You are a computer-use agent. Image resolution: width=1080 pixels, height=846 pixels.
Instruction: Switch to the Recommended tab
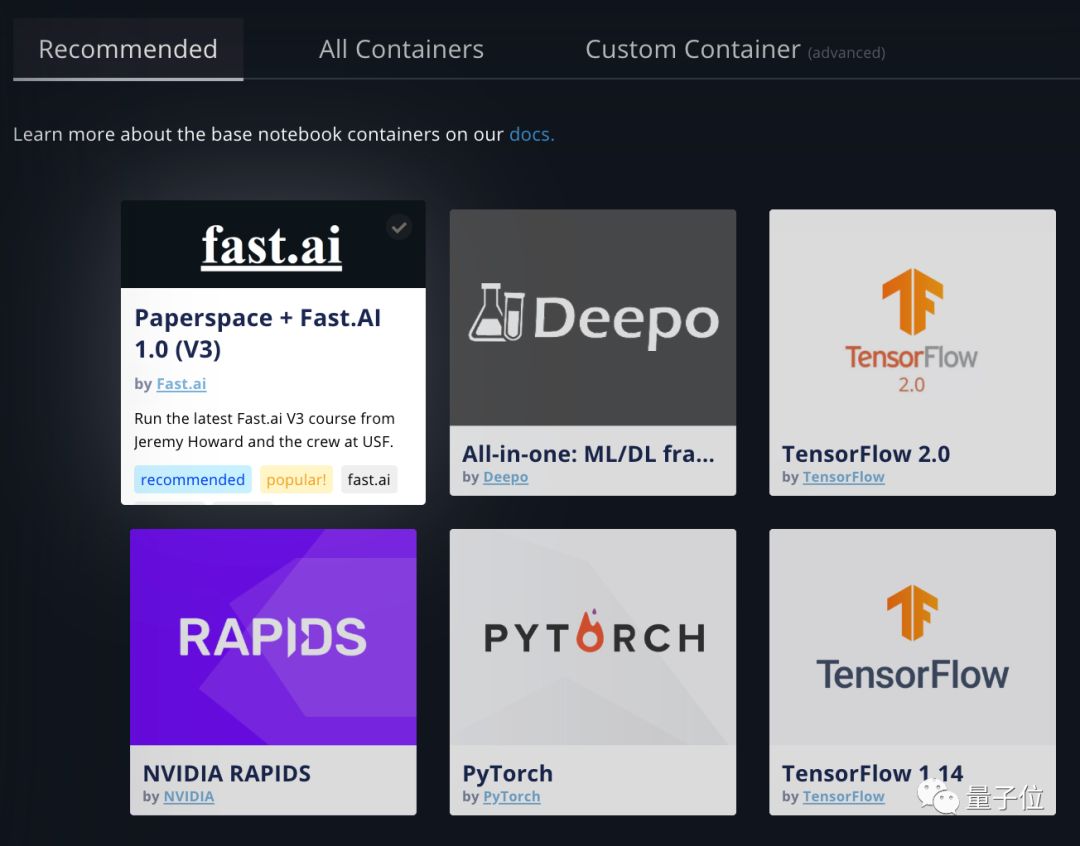pyautogui.click(x=128, y=49)
